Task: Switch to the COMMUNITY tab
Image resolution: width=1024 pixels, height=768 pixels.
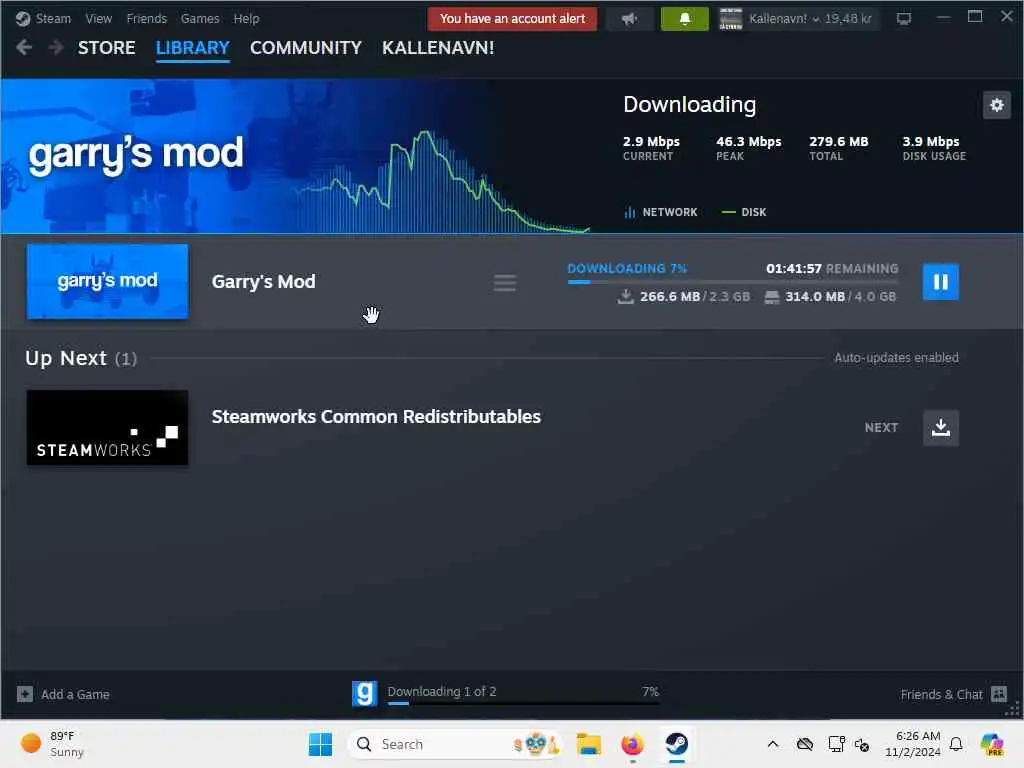Action: (x=306, y=48)
